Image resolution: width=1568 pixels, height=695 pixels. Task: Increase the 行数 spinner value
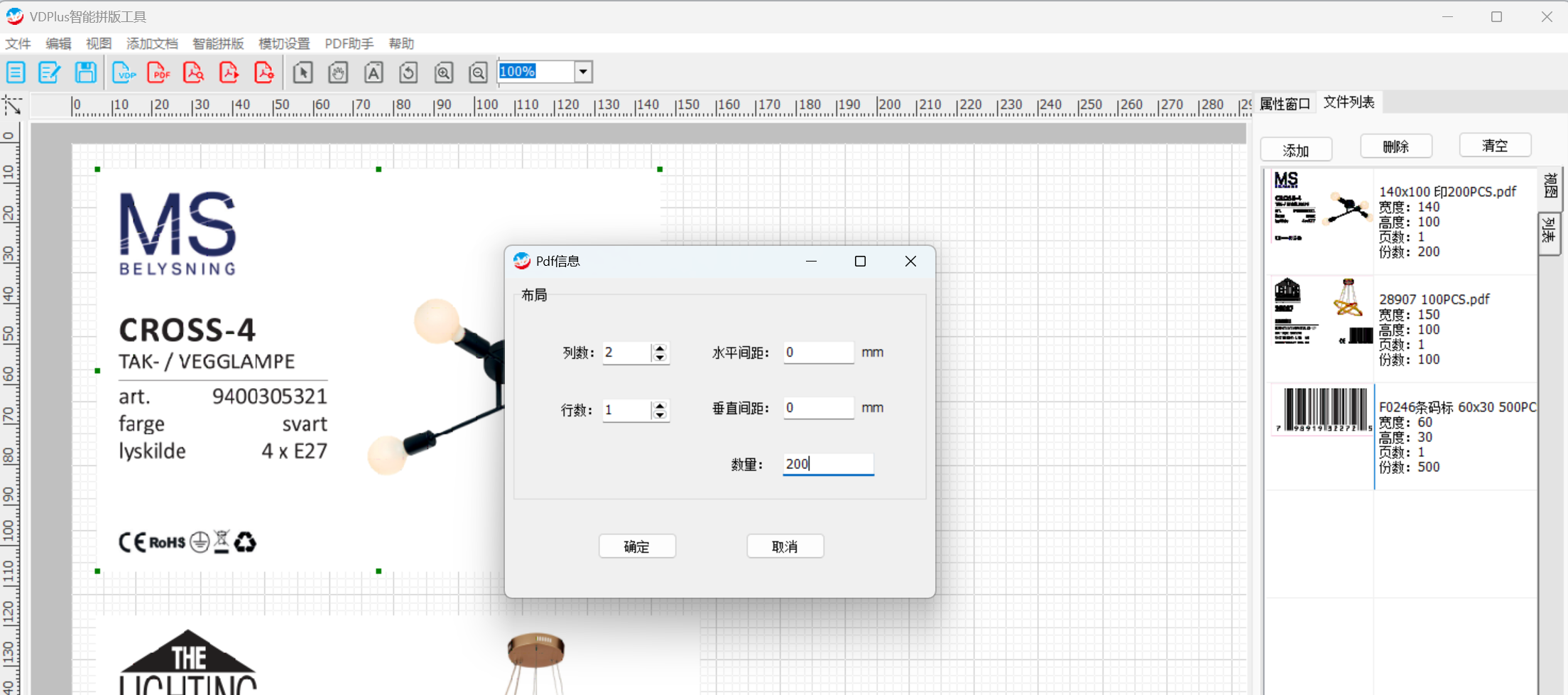click(x=660, y=406)
